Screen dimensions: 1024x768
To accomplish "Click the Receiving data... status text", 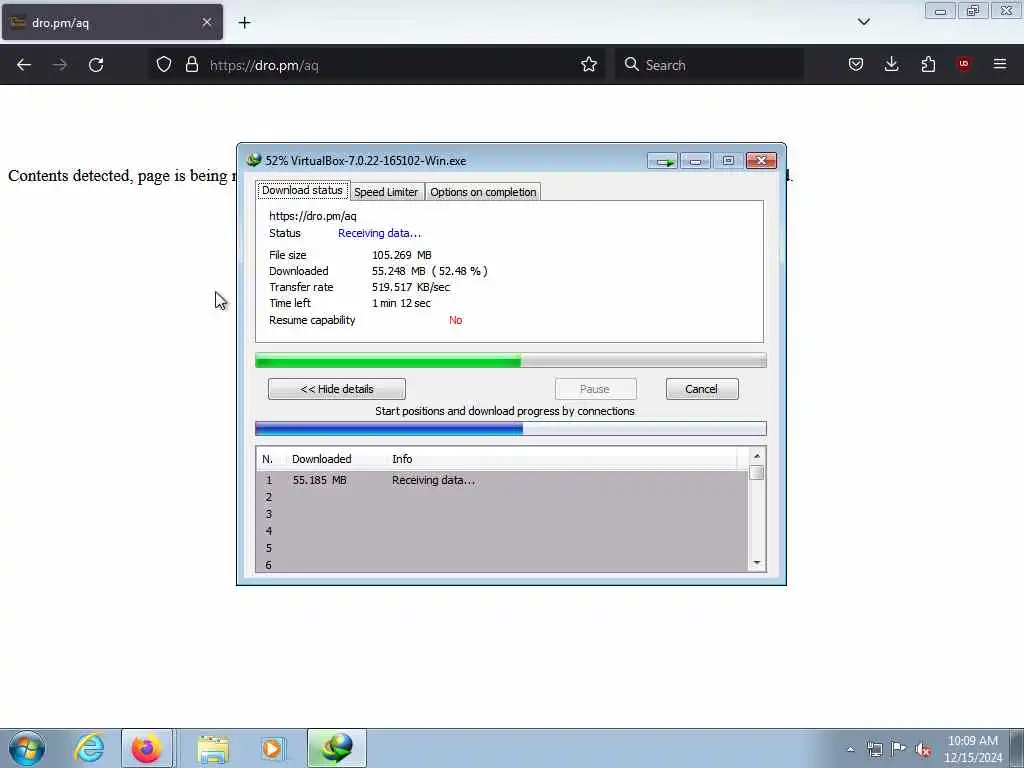I will click(379, 233).
